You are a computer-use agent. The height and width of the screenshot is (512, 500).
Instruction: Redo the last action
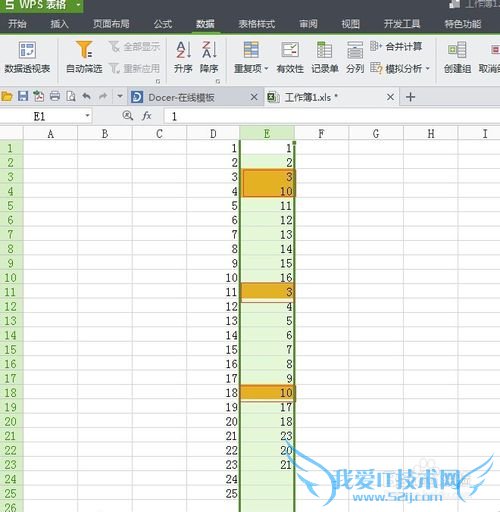click(x=103, y=97)
